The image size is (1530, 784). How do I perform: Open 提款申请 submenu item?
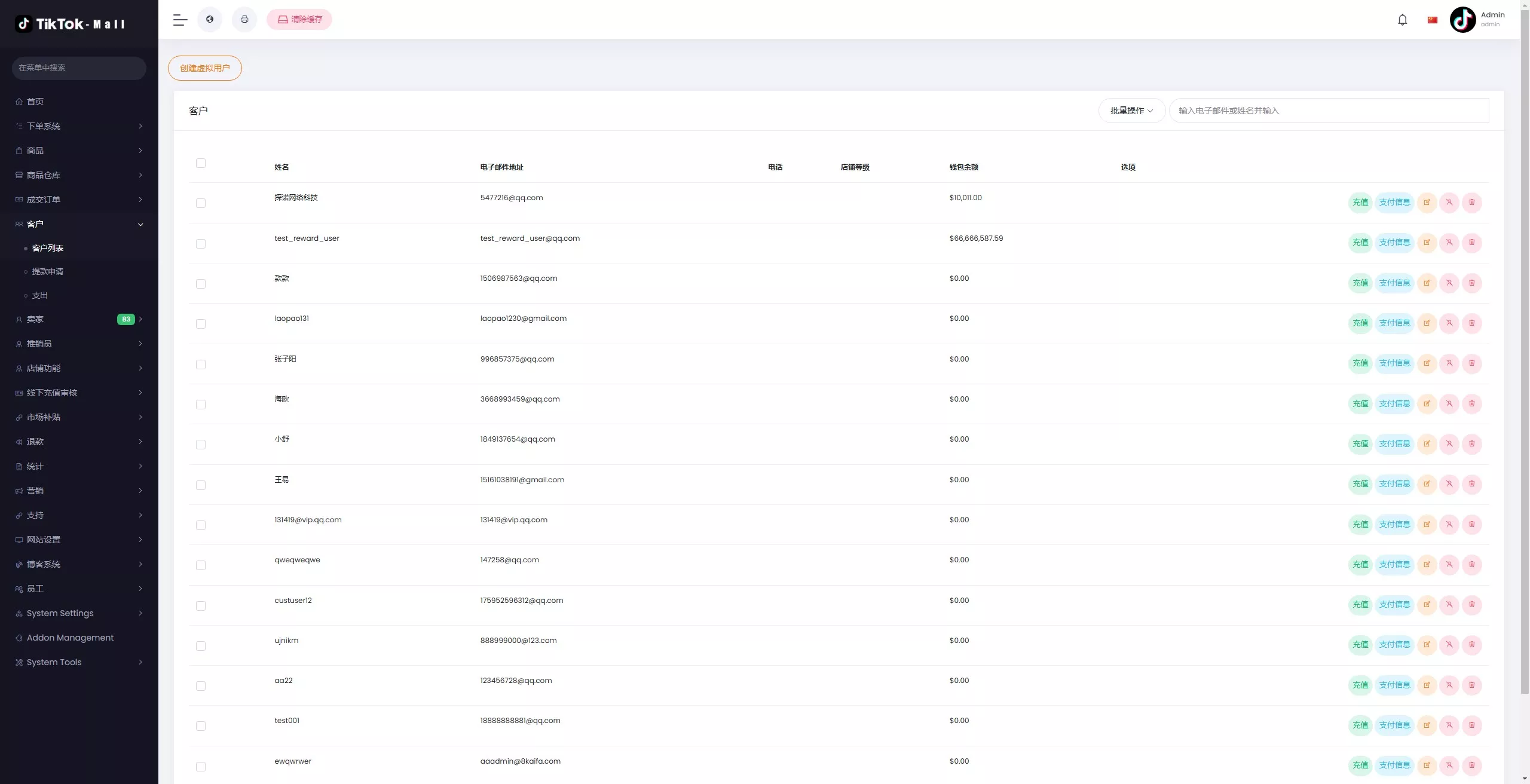(48, 271)
